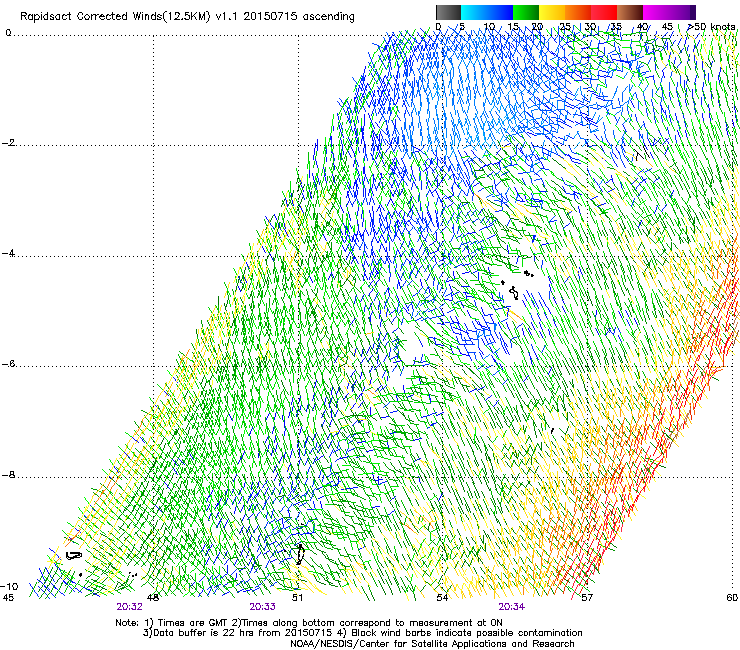740x650 pixels.
Task: Click the magenta 40-45 knots legend color
Action: click(x=656, y=12)
